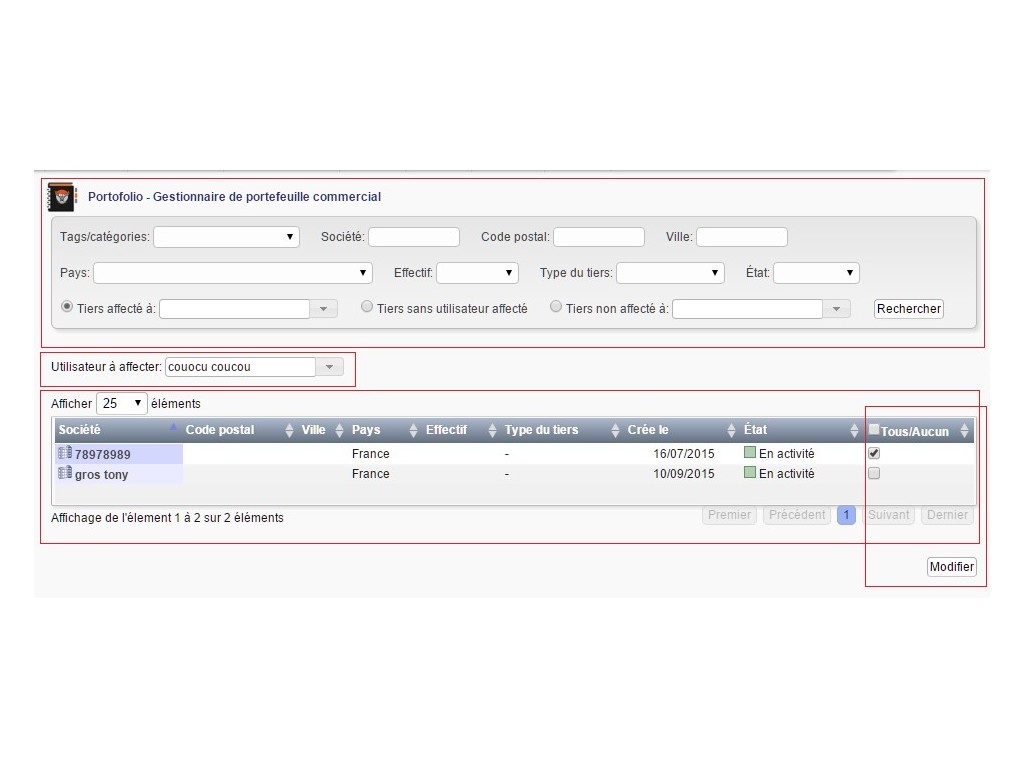Focus the Code postal text field
Image resolution: width=1024 pixels, height=768 pixels.
tap(599, 237)
